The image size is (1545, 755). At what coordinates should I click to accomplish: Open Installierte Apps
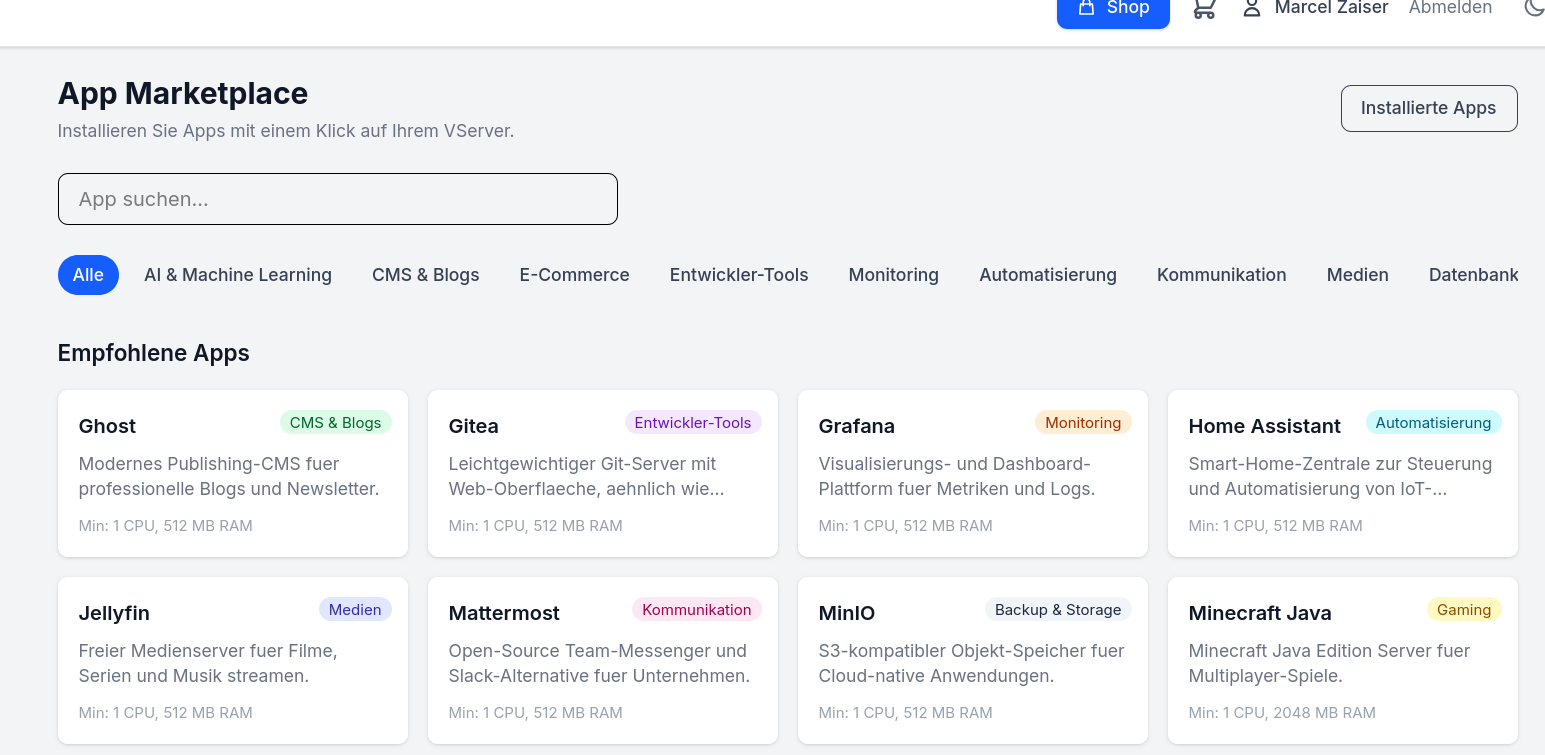[1429, 108]
